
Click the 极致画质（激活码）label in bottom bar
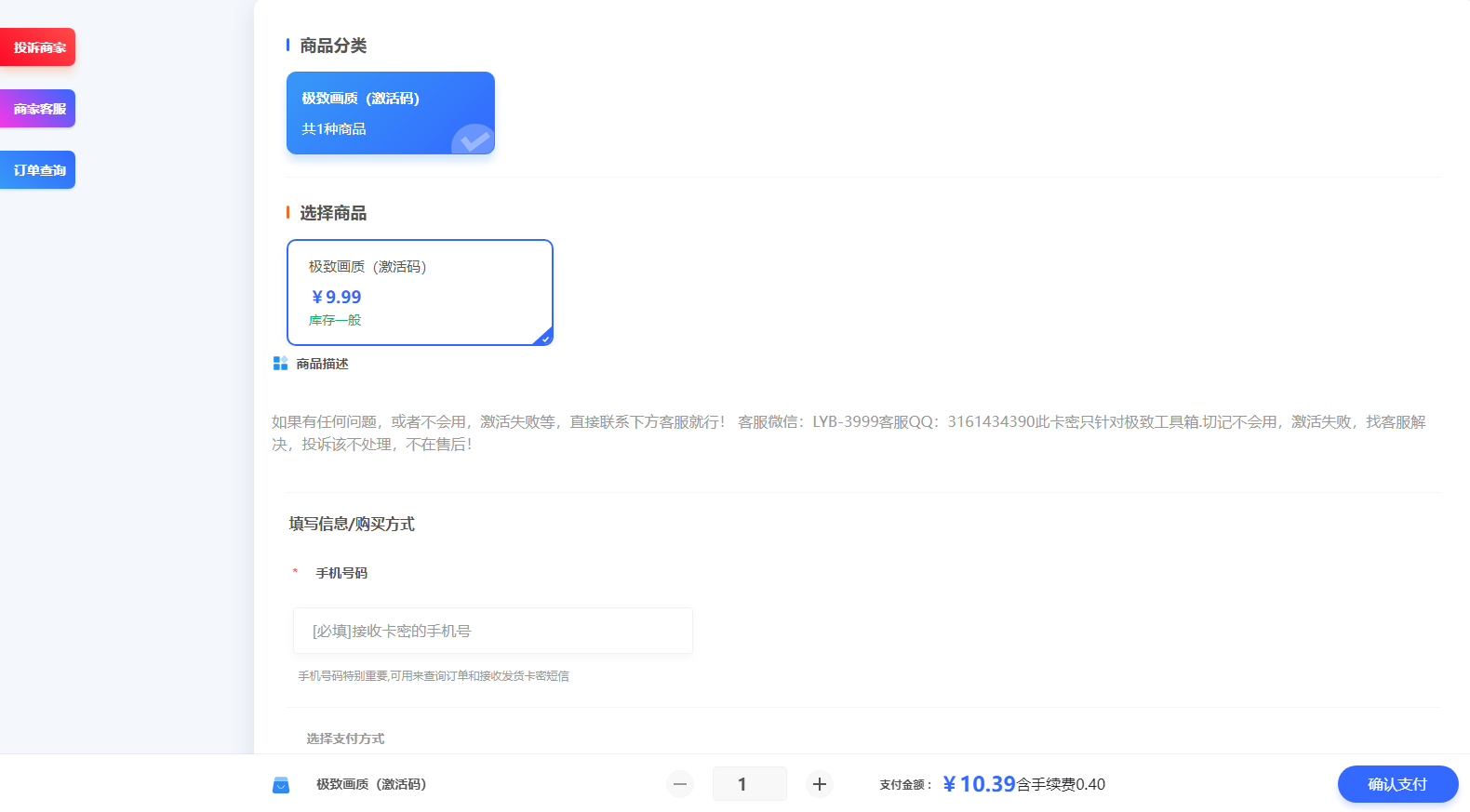point(371,785)
